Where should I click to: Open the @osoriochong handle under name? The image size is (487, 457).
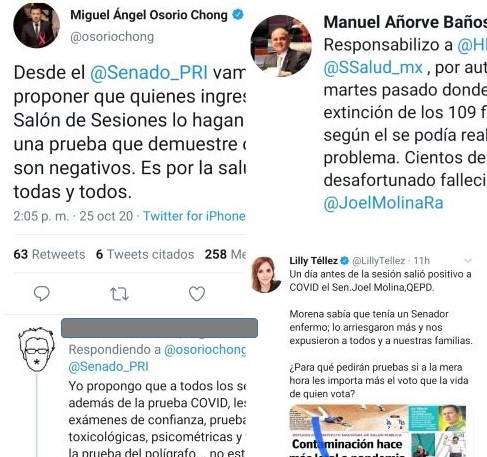tap(112, 37)
